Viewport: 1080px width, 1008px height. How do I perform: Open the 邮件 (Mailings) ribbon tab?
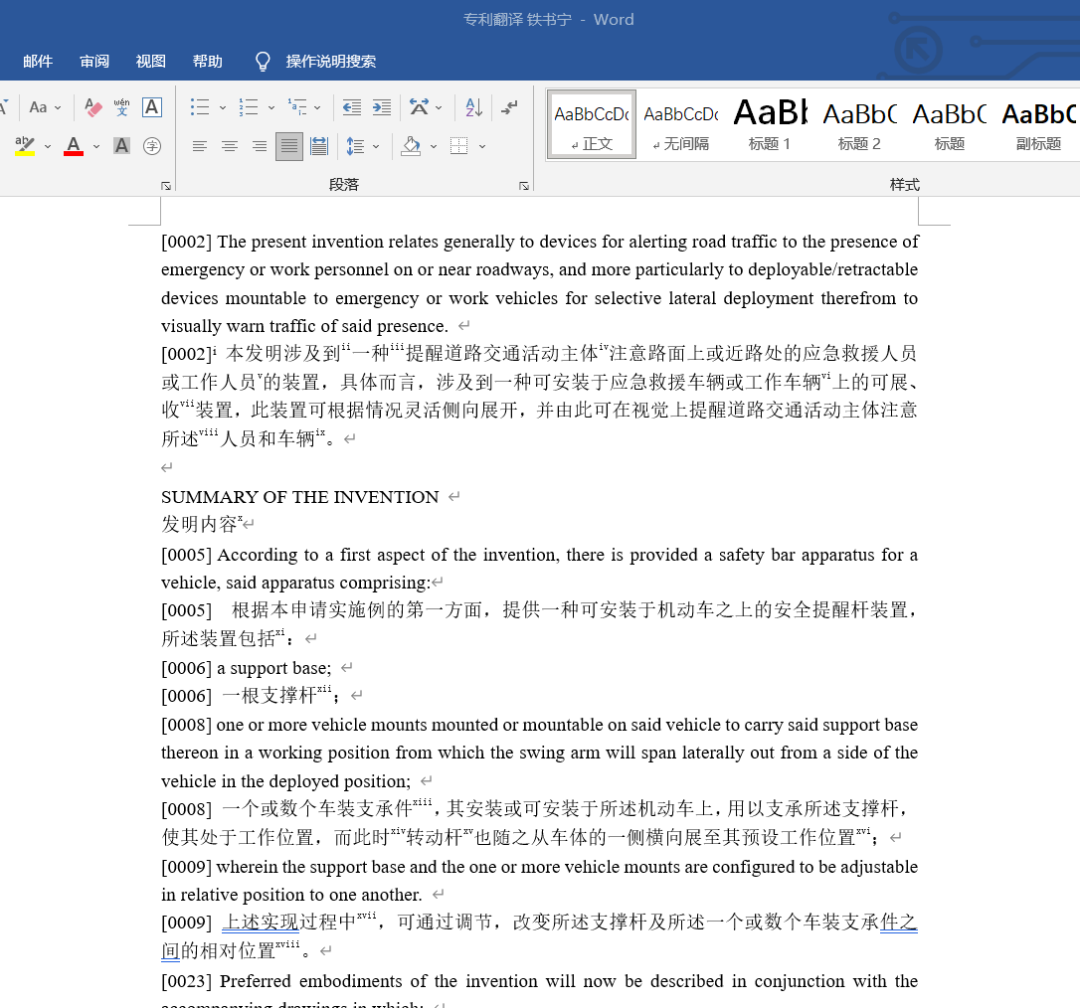coord(37,61)
